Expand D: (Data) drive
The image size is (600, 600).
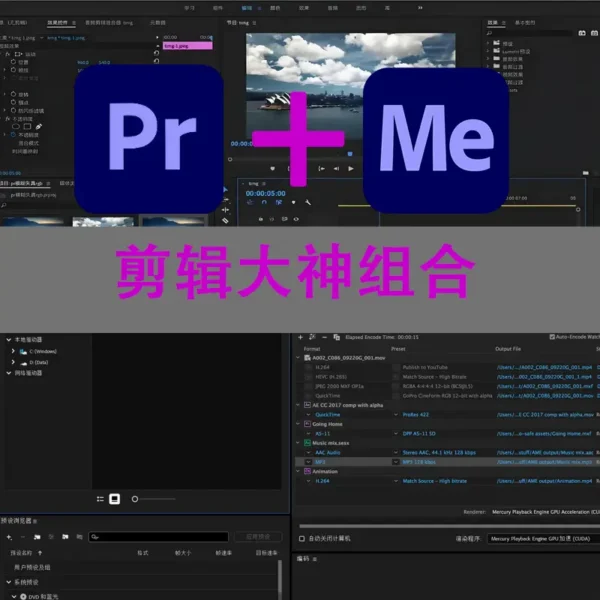13,362
